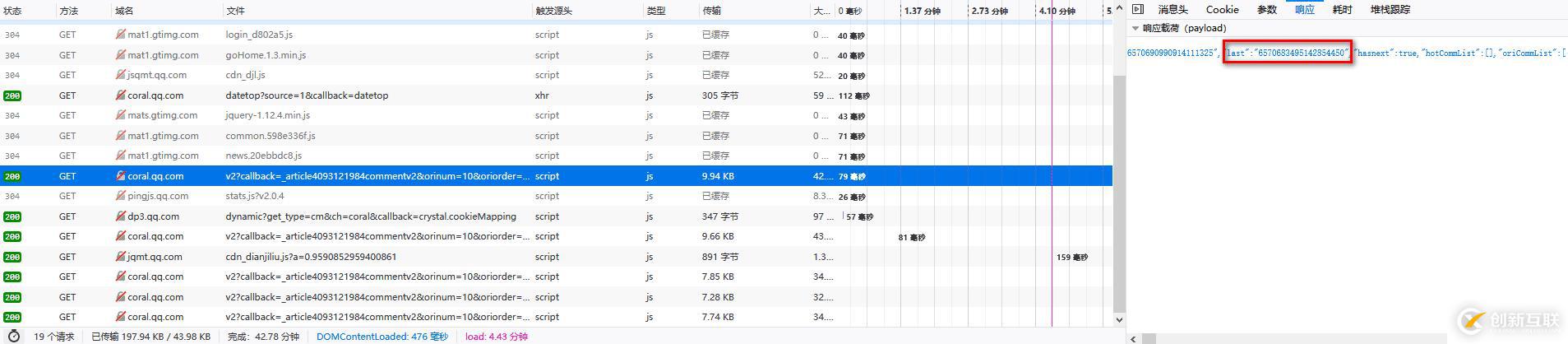The width and height of the screenshot is (1568, 344).
Task: Click the 2.73 分钟 waterfall time marker
Action: click(x=989, y=11)
